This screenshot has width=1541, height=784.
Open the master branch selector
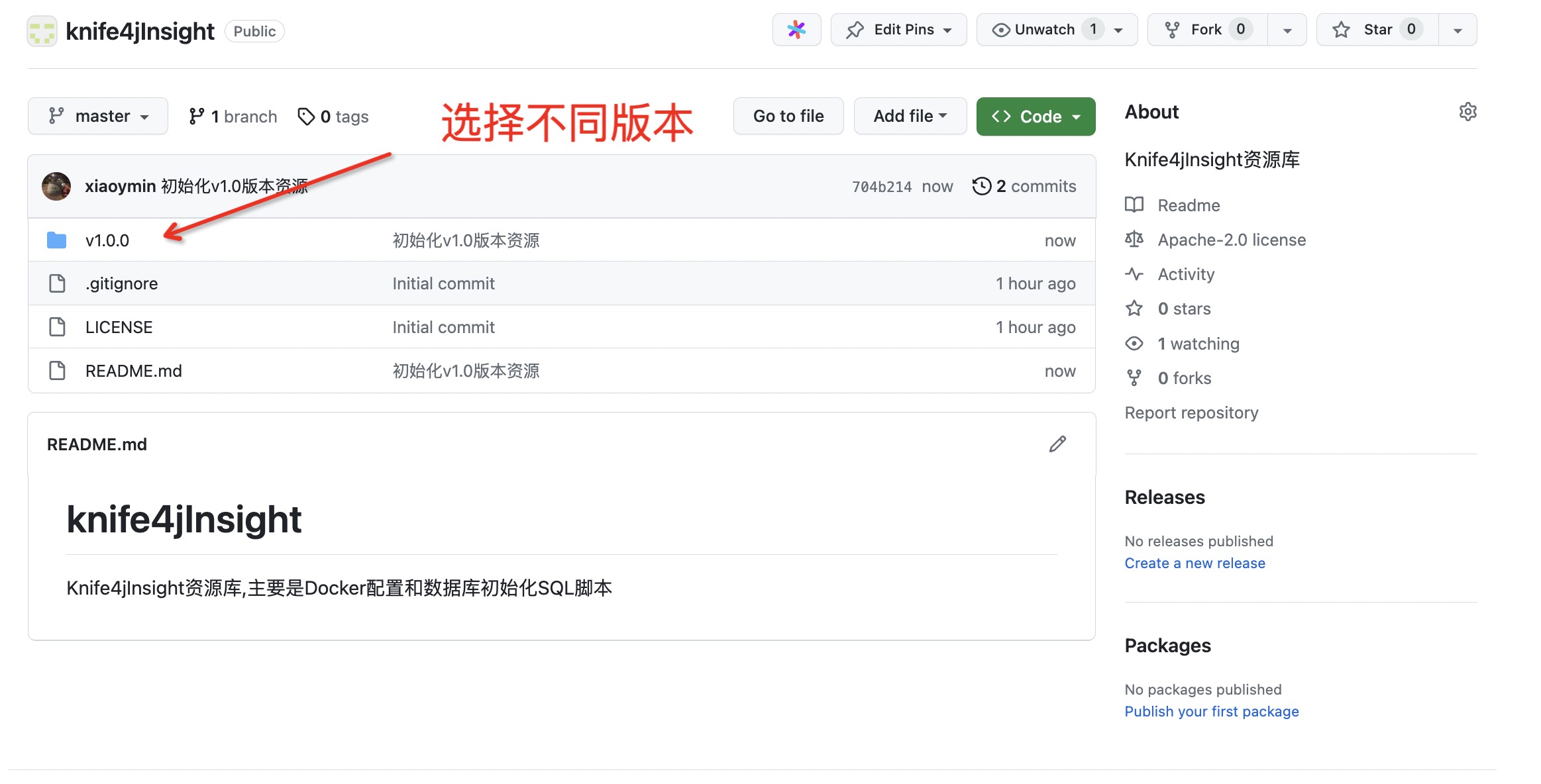(x=98, y=117)
